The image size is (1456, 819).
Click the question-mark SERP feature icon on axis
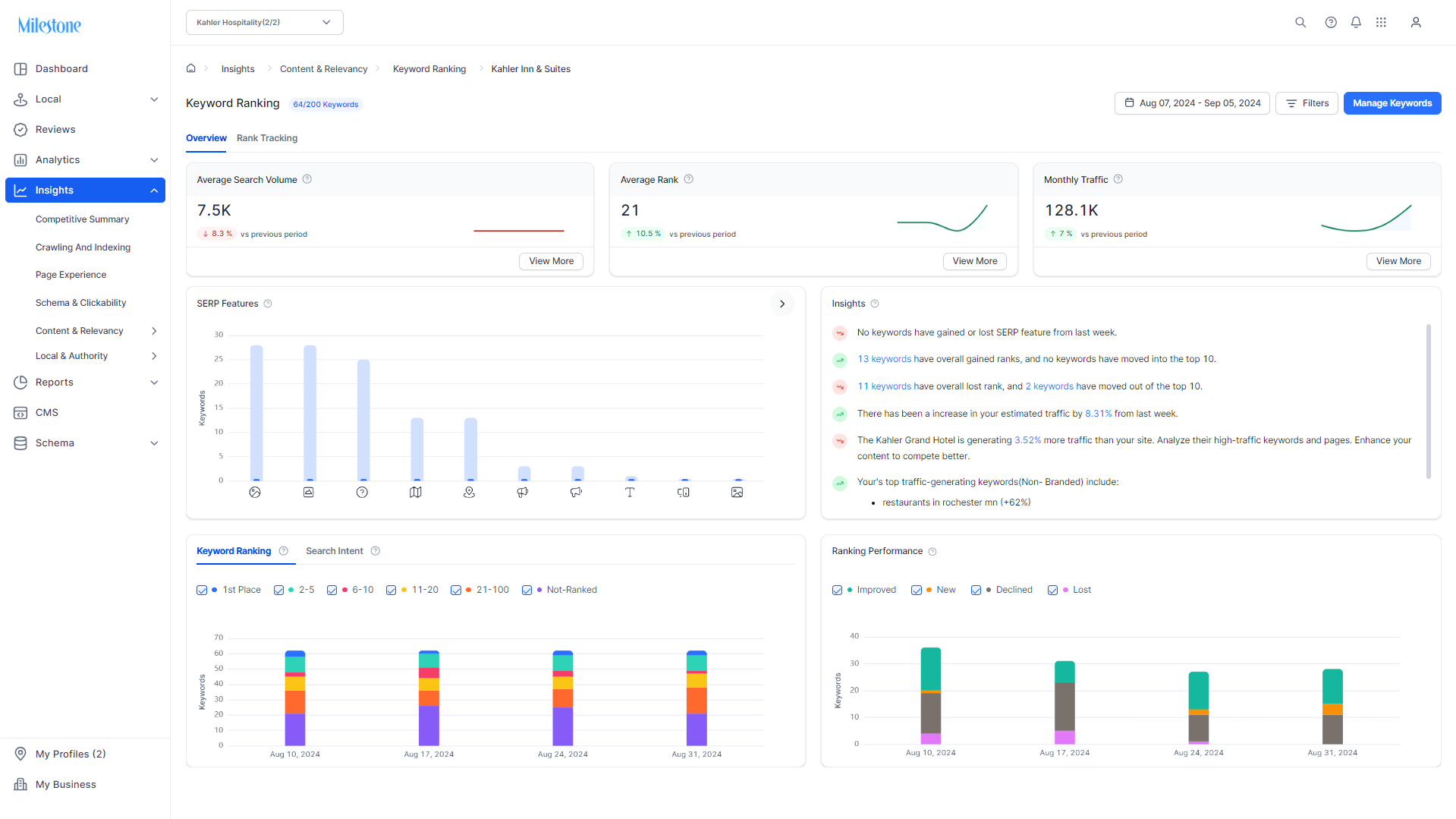coord(362,493)
